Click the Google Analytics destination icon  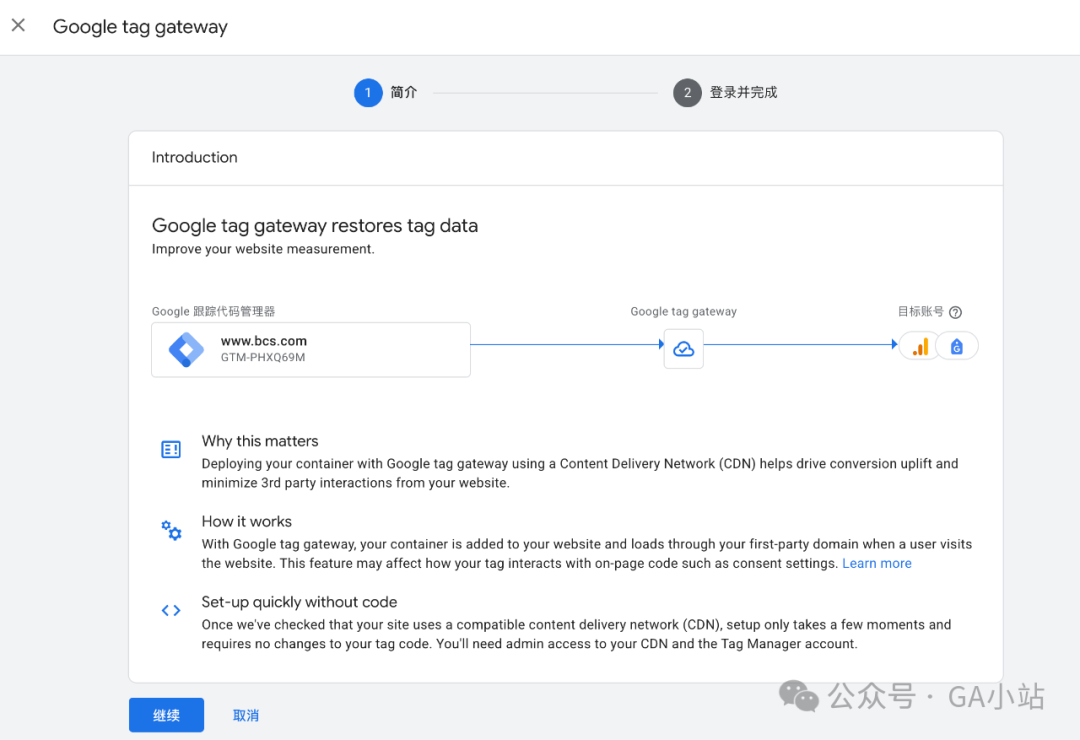coord(921,347)
